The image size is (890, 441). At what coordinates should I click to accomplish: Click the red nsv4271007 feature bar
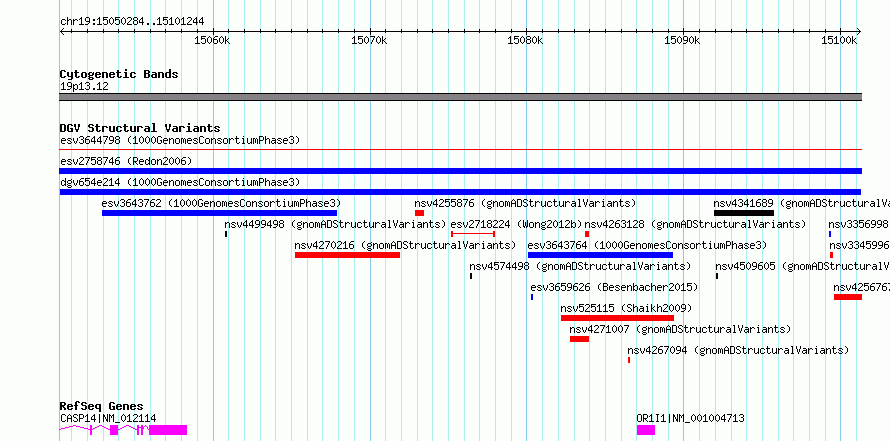580,339
